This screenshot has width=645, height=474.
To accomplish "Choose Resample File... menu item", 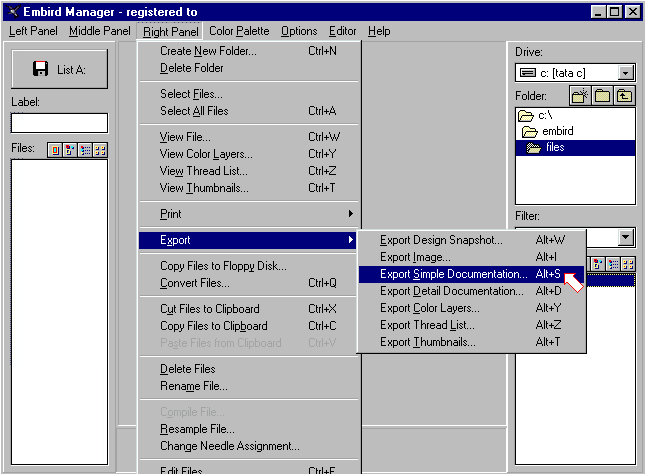I will click(x=248, y=429).
